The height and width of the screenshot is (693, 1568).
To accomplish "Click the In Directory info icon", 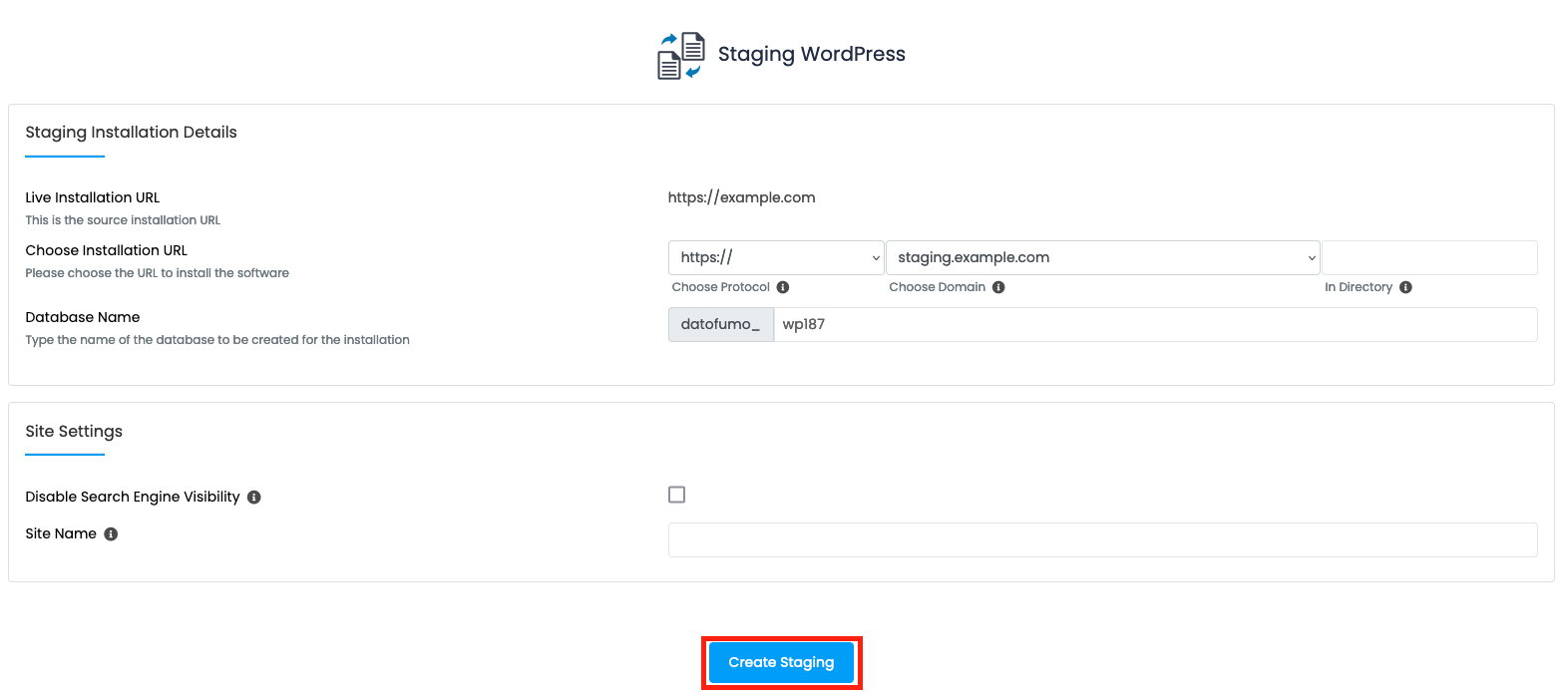I will click(x=1405, y=287).
